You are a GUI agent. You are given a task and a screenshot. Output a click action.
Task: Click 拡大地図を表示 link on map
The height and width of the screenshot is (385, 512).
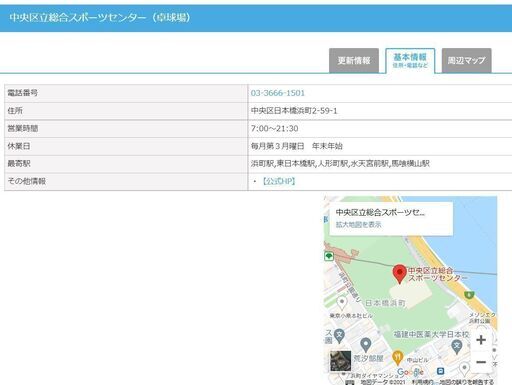(x=358, y=225)
